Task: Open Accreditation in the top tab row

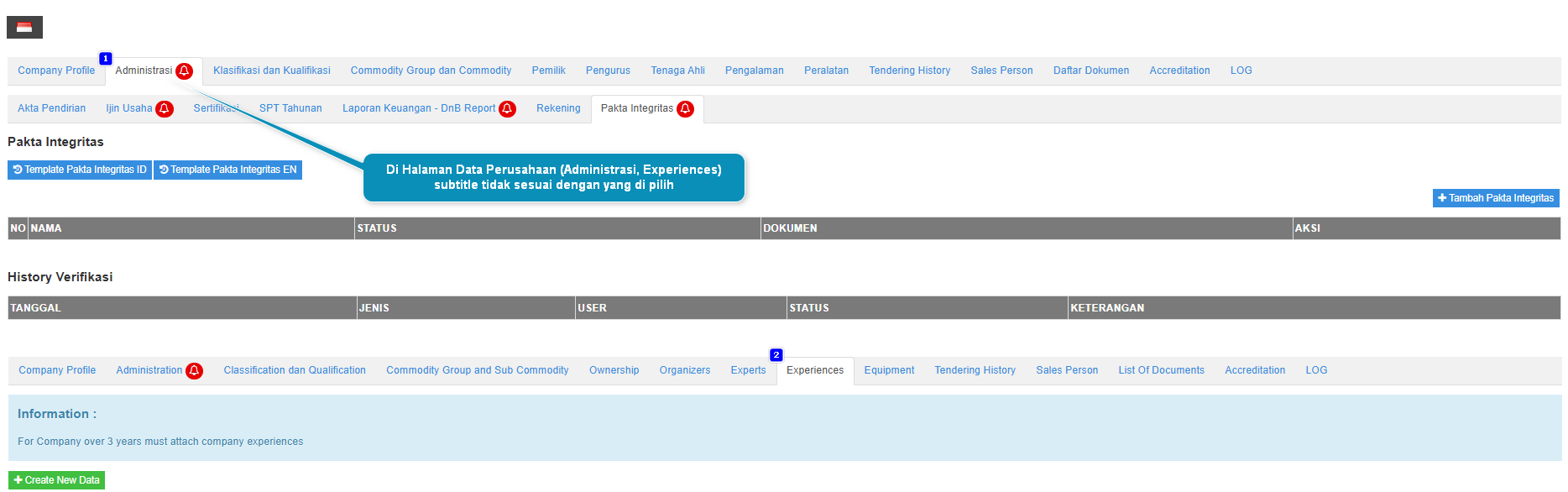Action: (1179, 71)
